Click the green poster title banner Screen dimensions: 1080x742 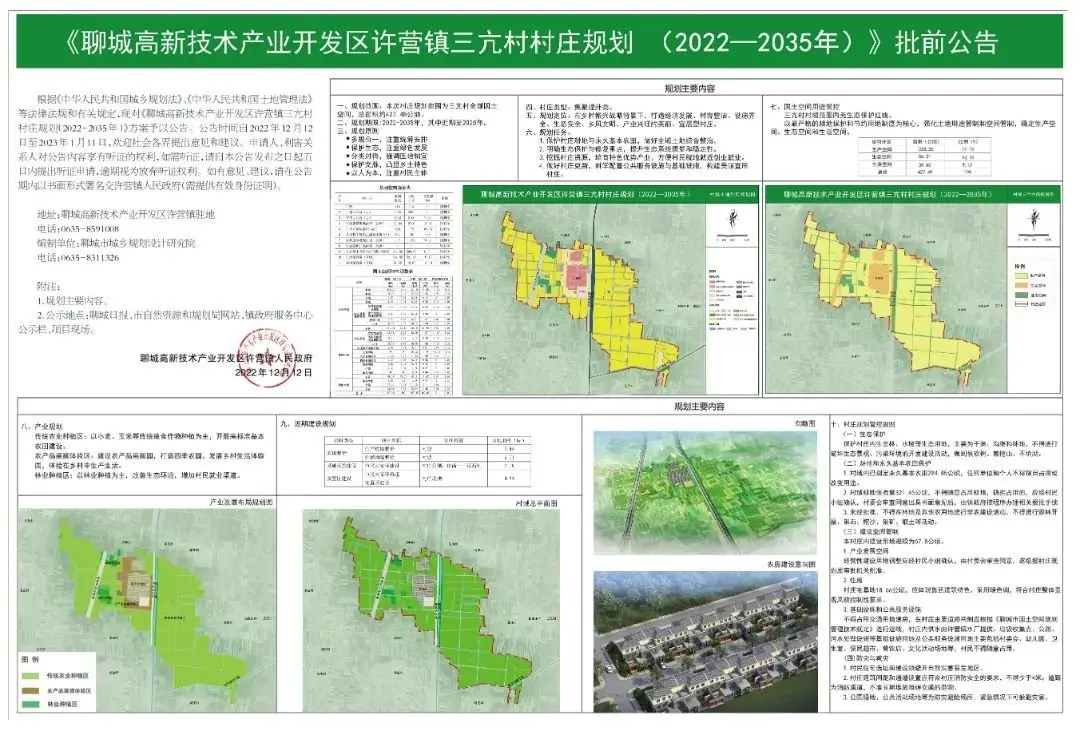click(539, 42)
